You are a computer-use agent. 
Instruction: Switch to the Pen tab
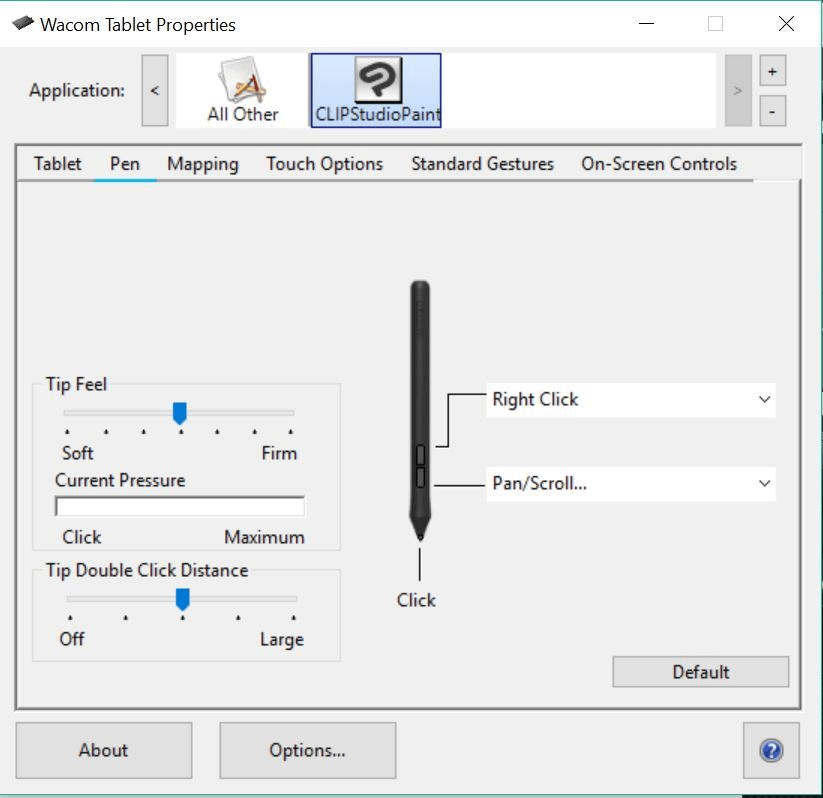pyautogui.click(x=125, y=164)
